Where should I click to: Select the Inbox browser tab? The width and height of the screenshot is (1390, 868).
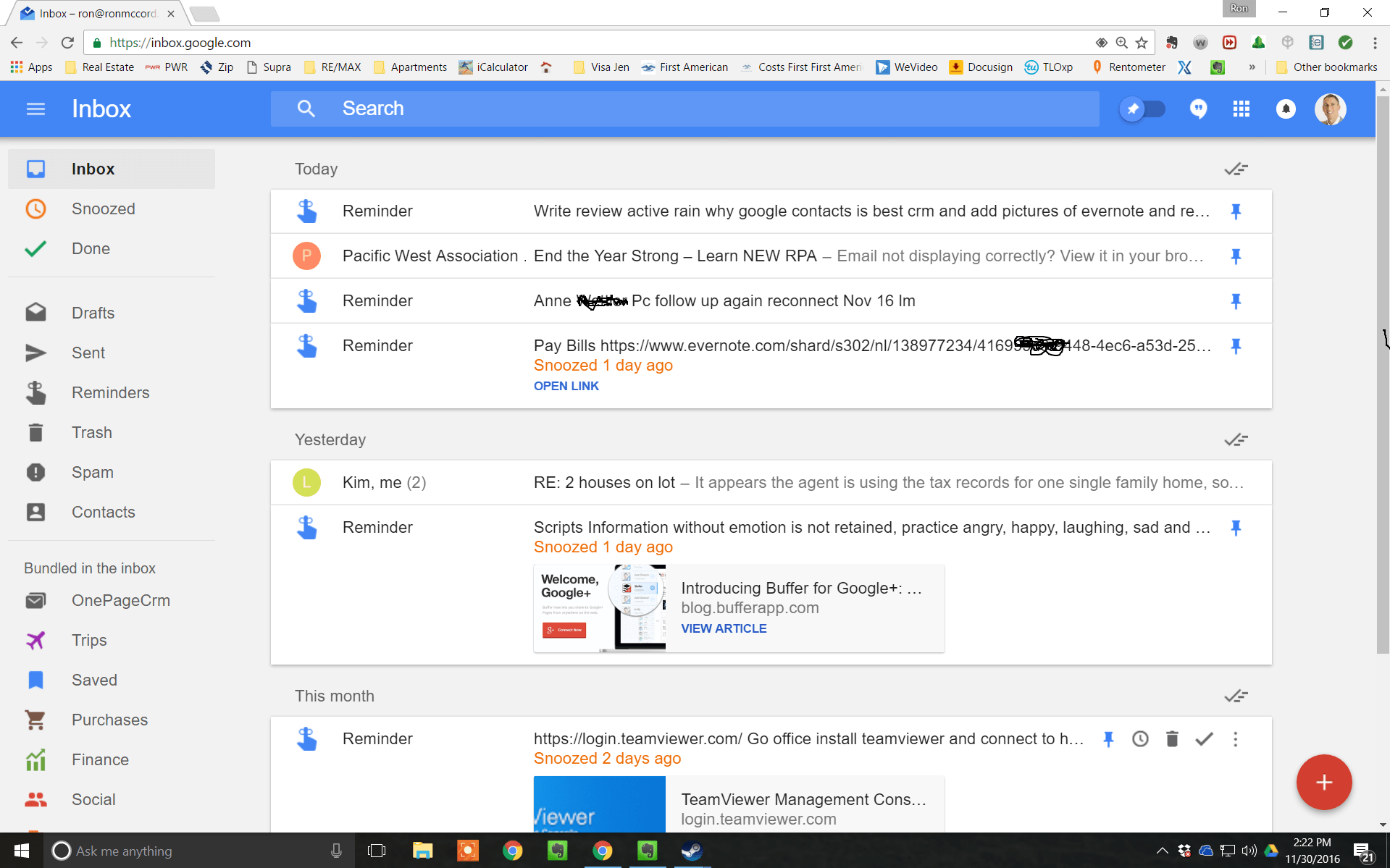click(x=87, y=12)
